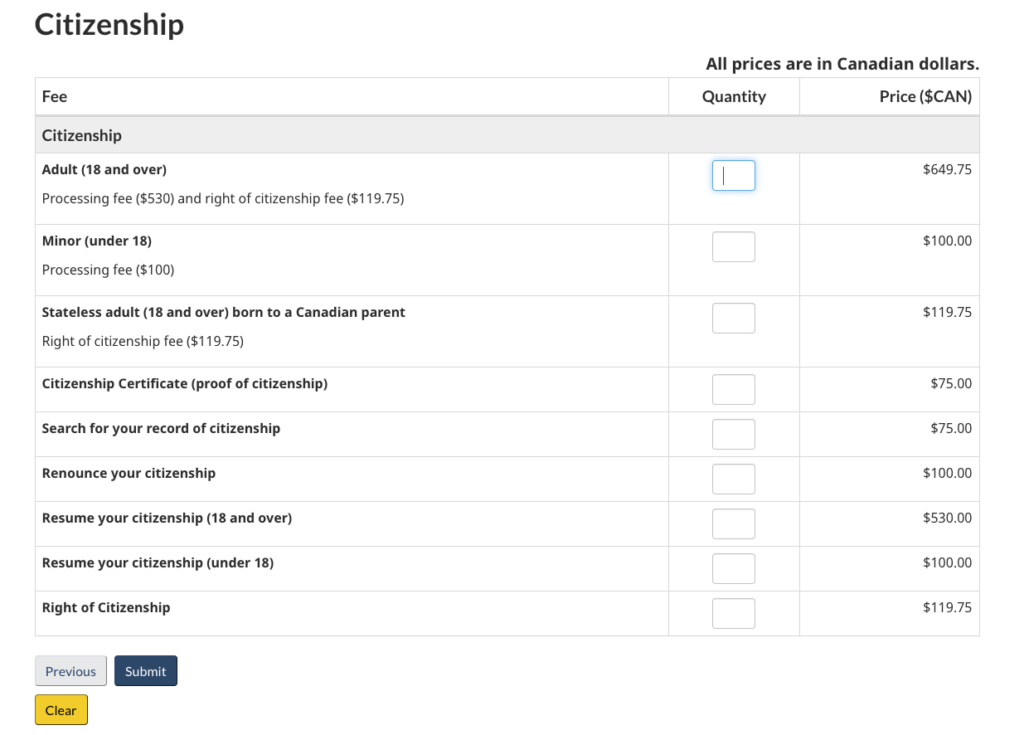Click the yellow Clear button
Image resolution: width=1024 pixels, height=735 pixels.
point(61,710)
